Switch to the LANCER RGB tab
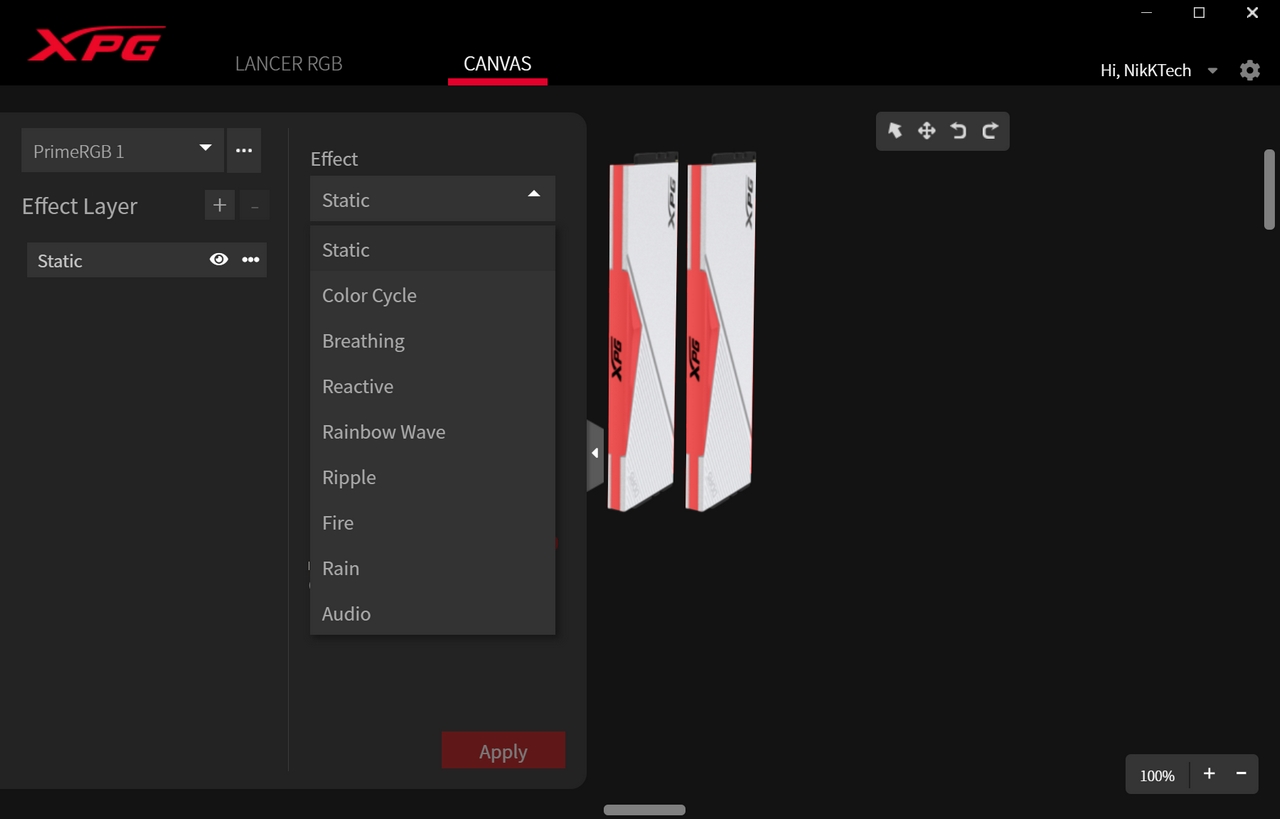 [x=288, y=64]
